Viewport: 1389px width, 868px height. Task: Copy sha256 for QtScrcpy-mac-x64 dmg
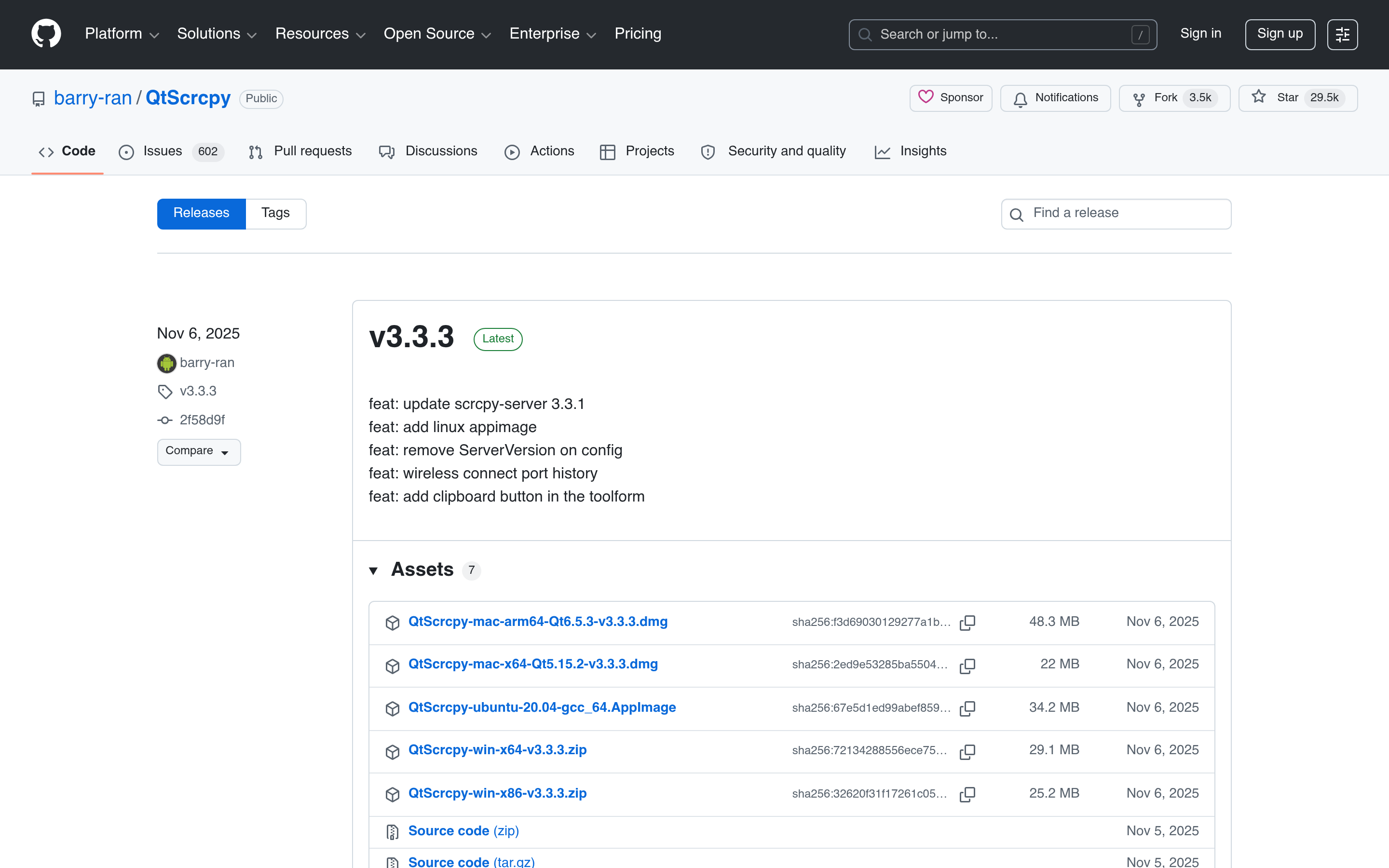967,665
